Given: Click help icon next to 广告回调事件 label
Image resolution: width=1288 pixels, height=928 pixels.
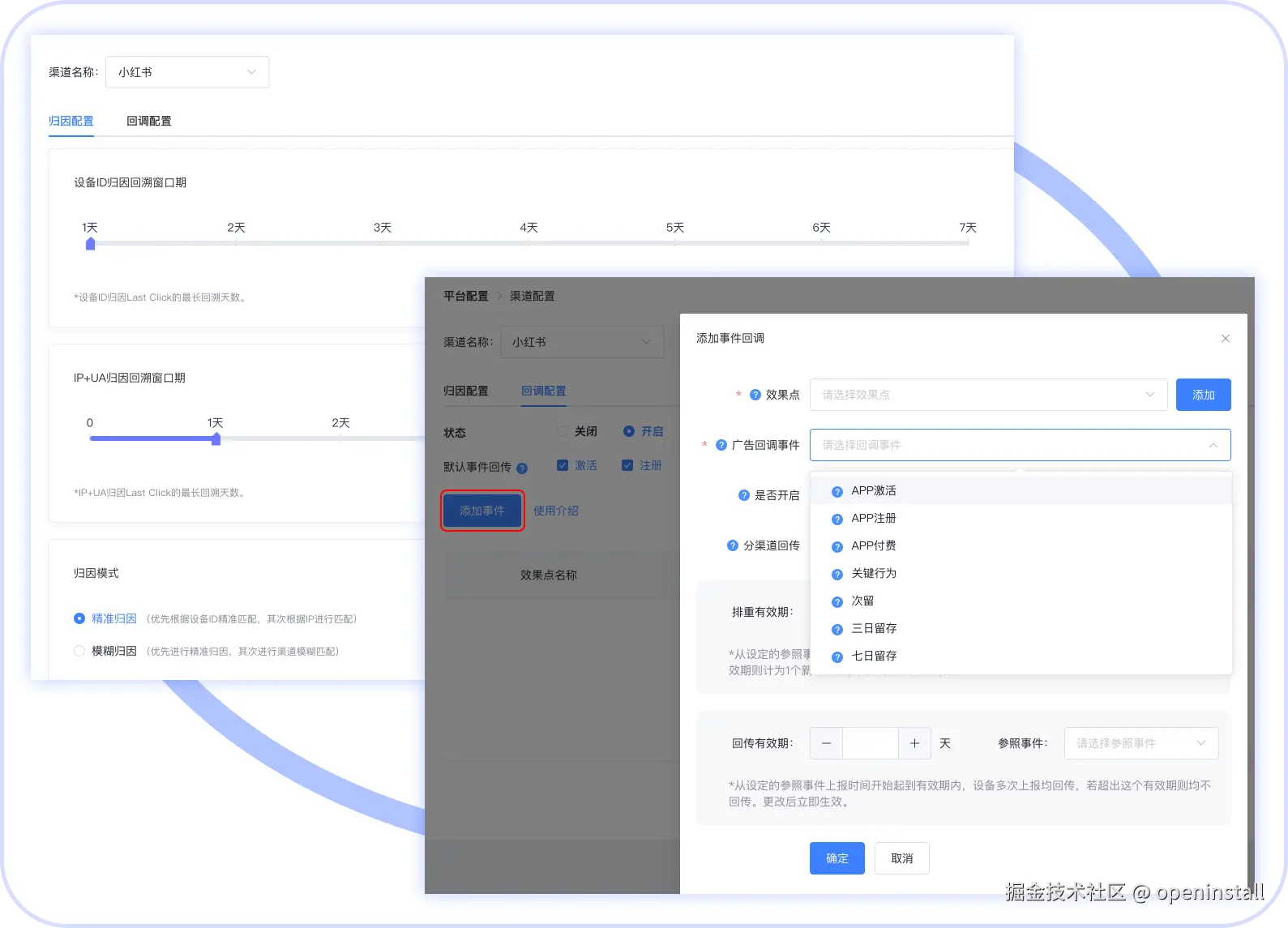Looking at the screenshot, I should tap(721, 445).
